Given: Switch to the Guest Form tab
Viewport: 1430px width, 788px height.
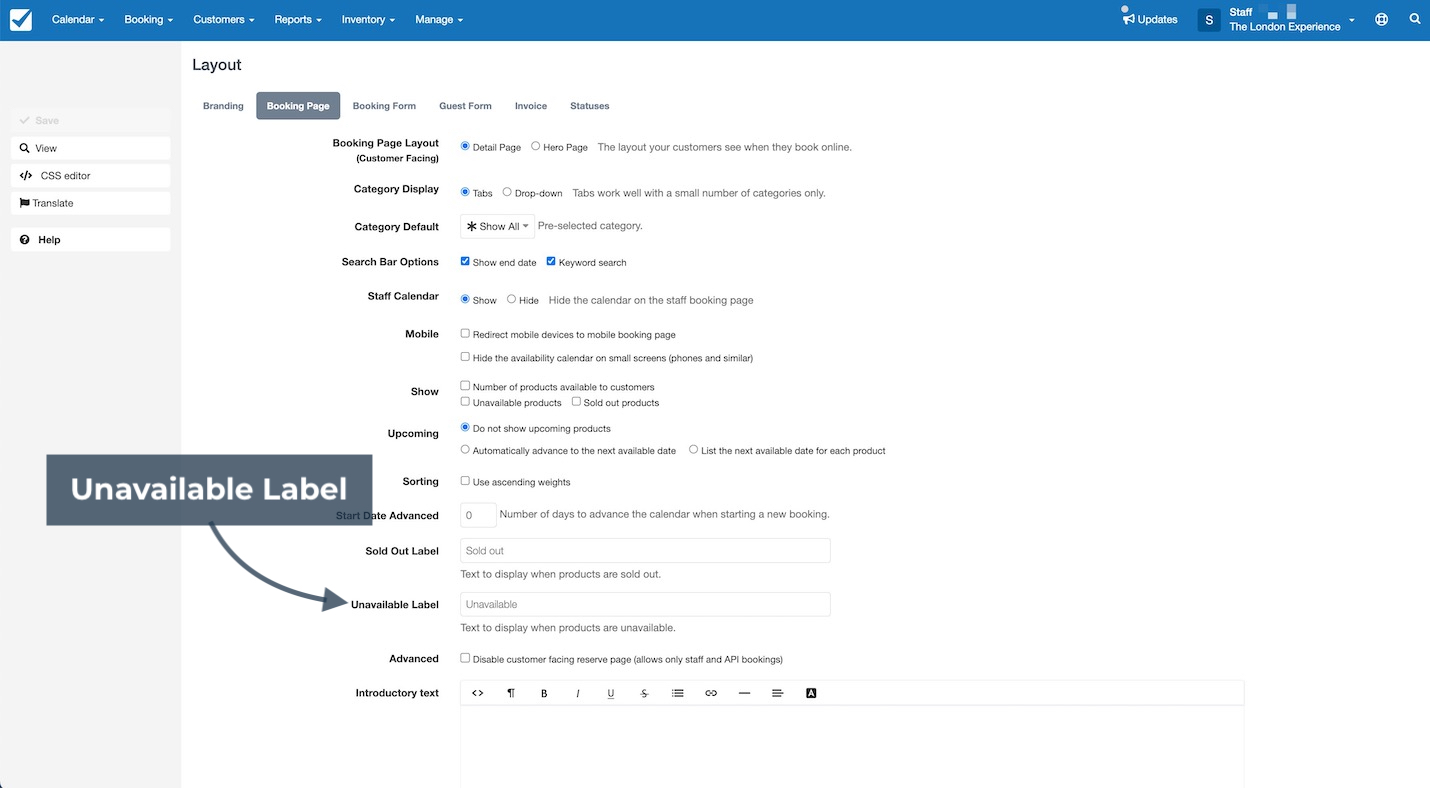Looking at the screenshot, I should [x=465, y=106].
